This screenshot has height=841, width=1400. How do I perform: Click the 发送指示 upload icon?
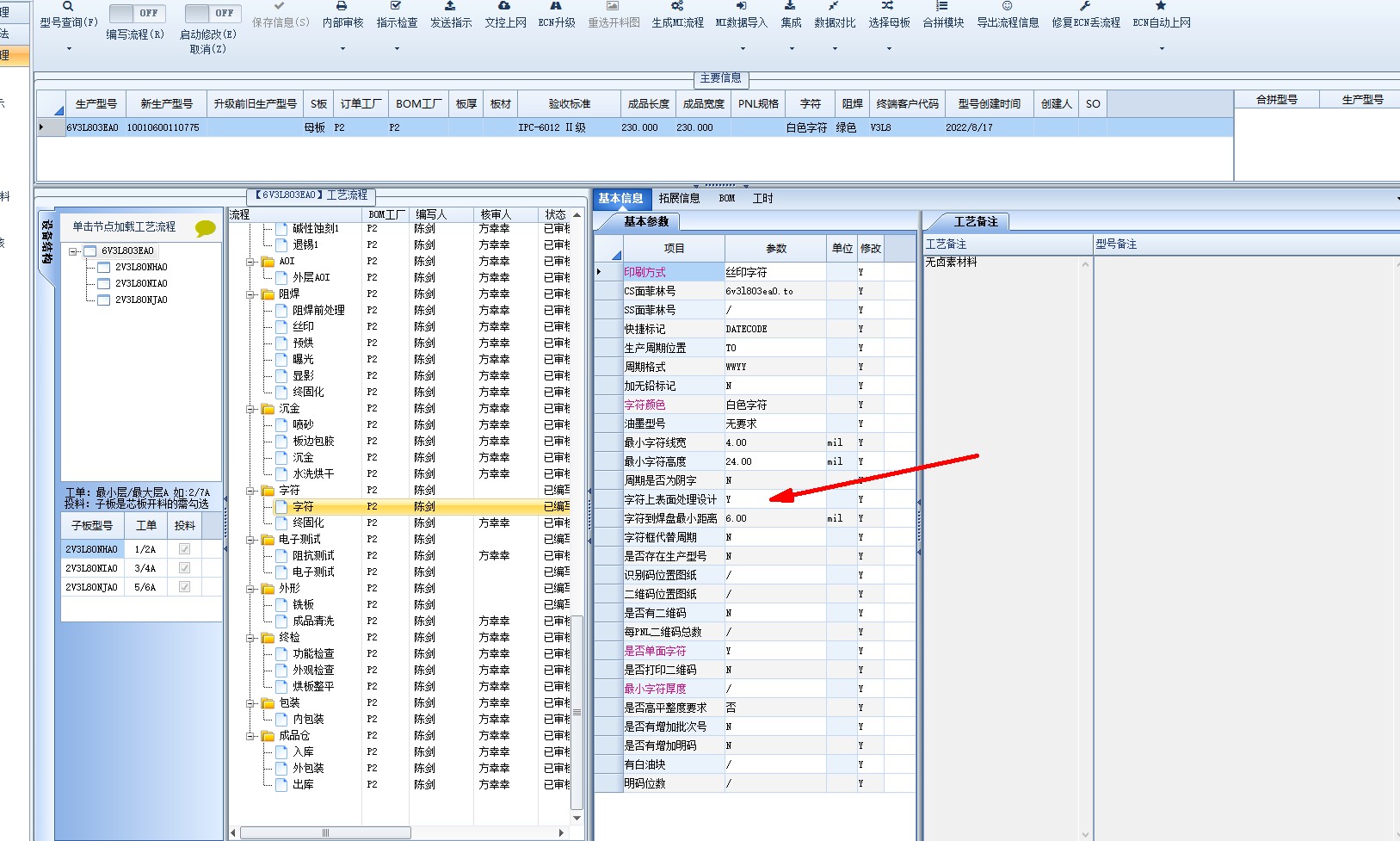[x=450, y=6]
